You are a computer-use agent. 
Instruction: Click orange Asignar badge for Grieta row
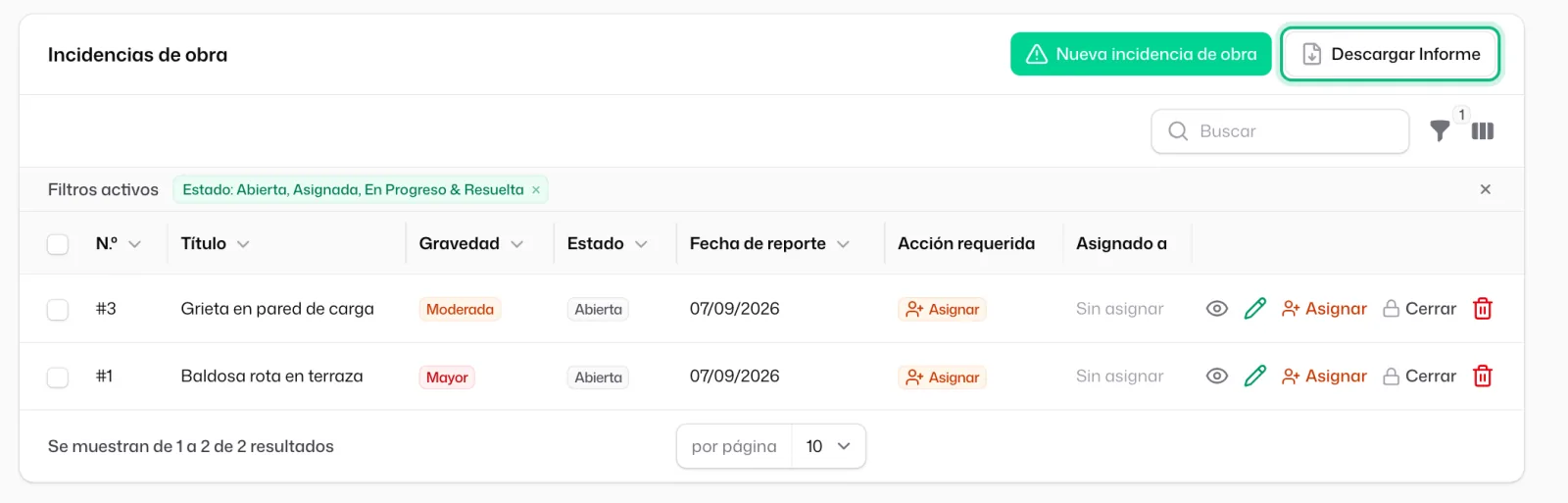coord(942,310)
